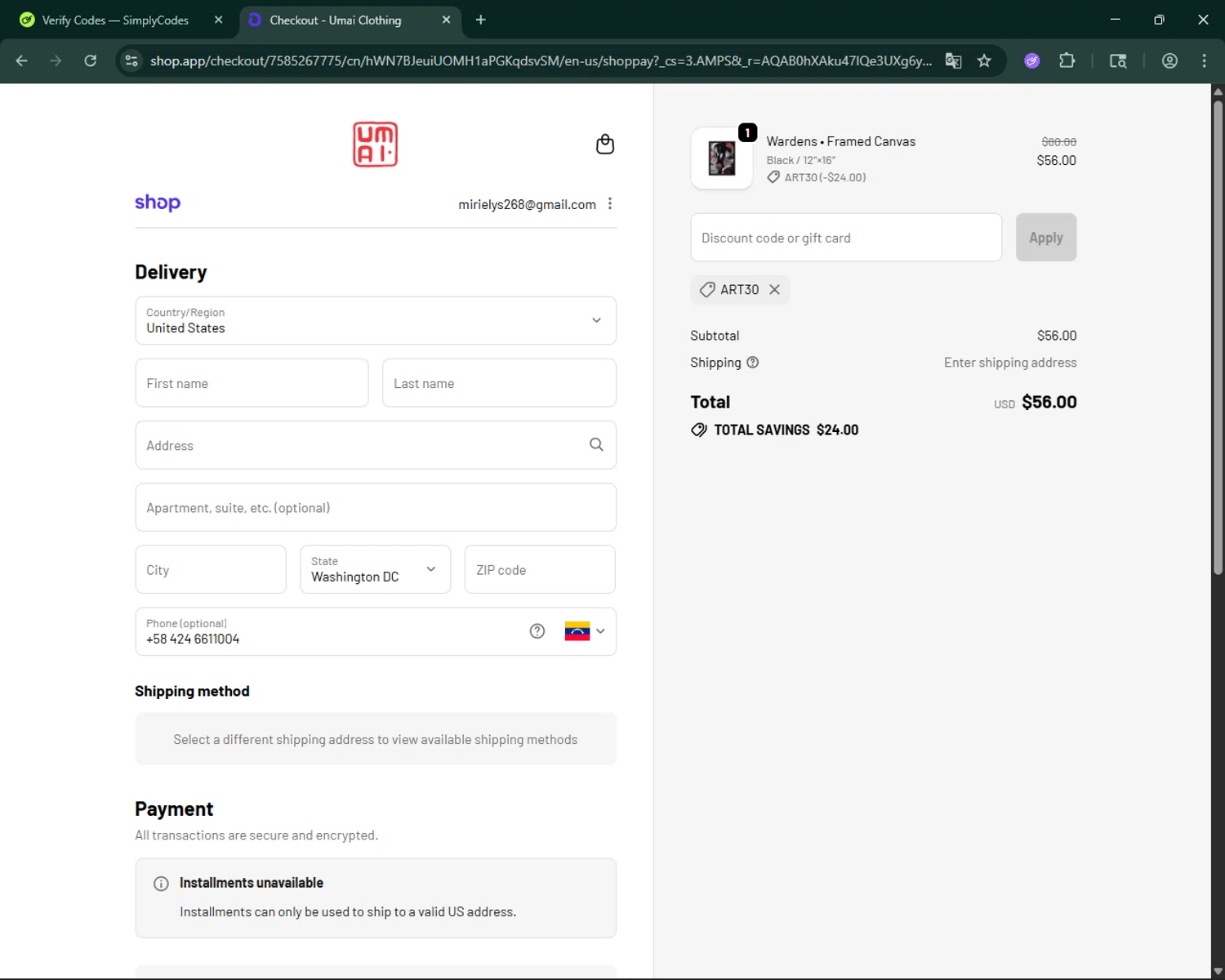Image resolution: width=1225 pixels, height=980 pixels.
Task: Click the Wardens • Framed Canvas title
Action: coord(840,141)
